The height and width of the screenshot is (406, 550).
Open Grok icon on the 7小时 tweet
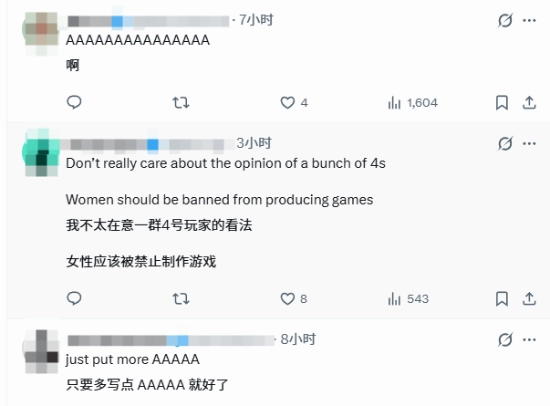coord(505,20)
